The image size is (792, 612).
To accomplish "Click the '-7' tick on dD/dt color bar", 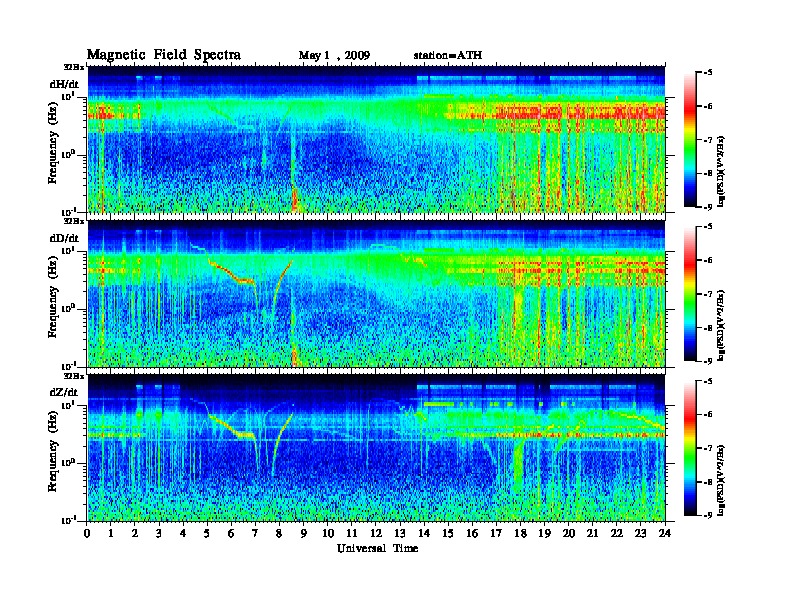I will point(708,294).
